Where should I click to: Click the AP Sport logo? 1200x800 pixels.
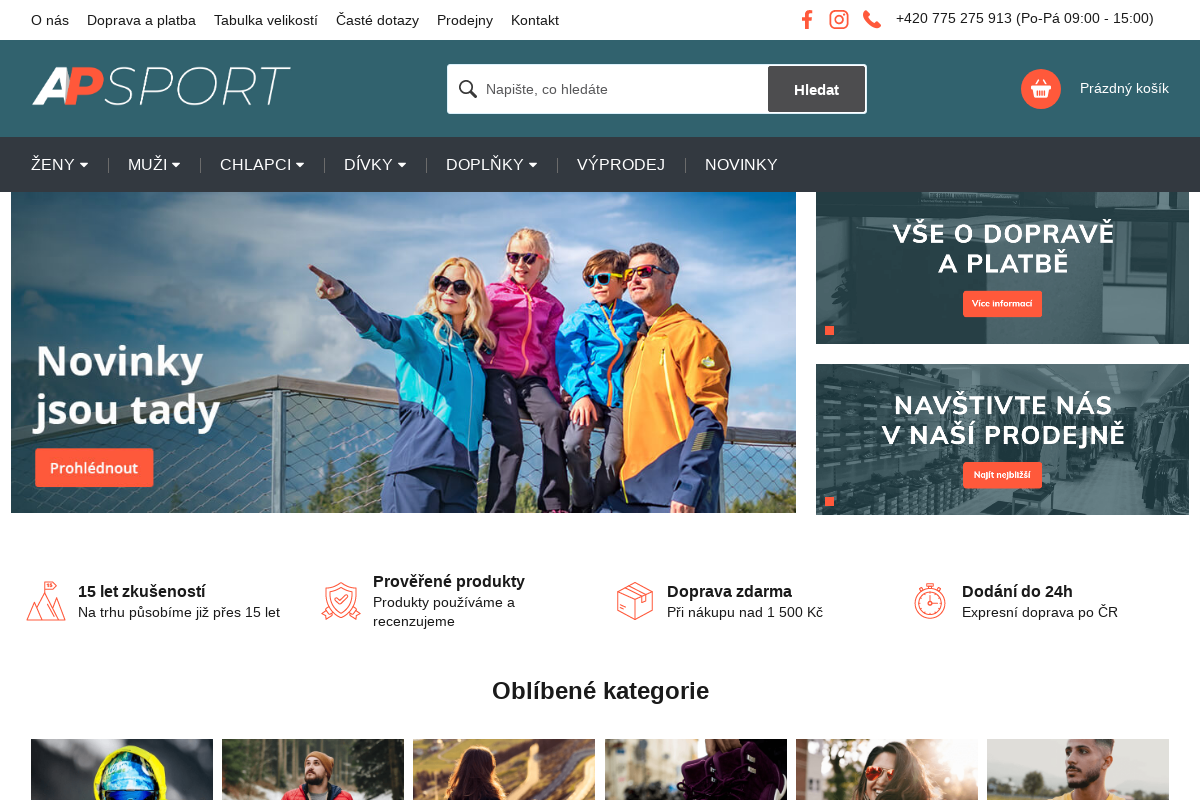point(161,87)
